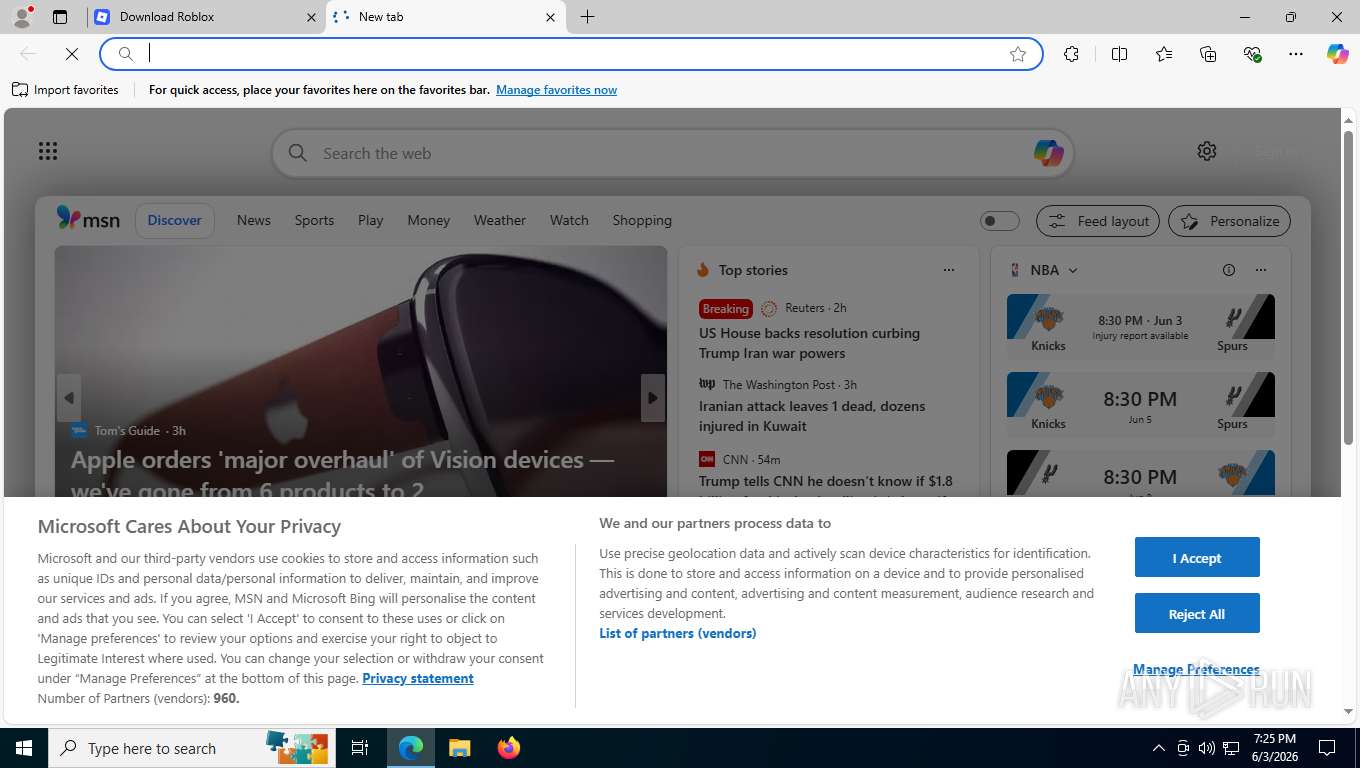Select the Weather tab
The width and height of the screenshot is (1360, 768).
[x=500, y=220]
